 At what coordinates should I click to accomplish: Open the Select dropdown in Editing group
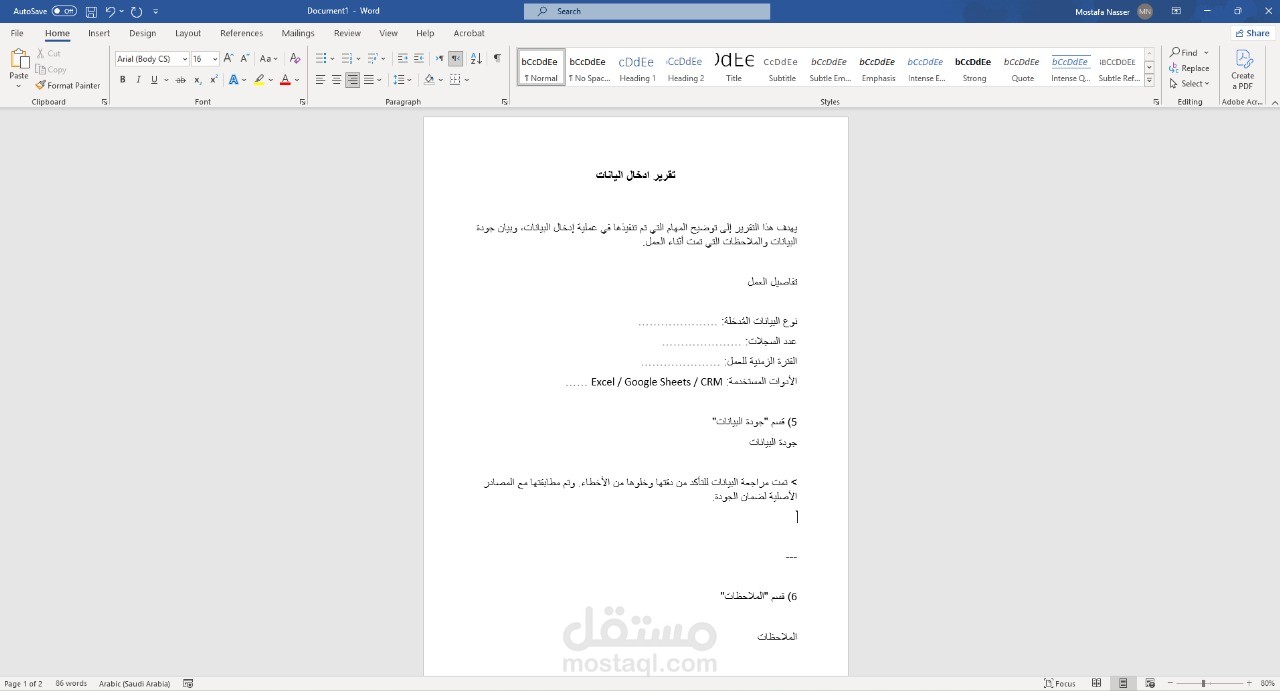[x=1190, y=84]
